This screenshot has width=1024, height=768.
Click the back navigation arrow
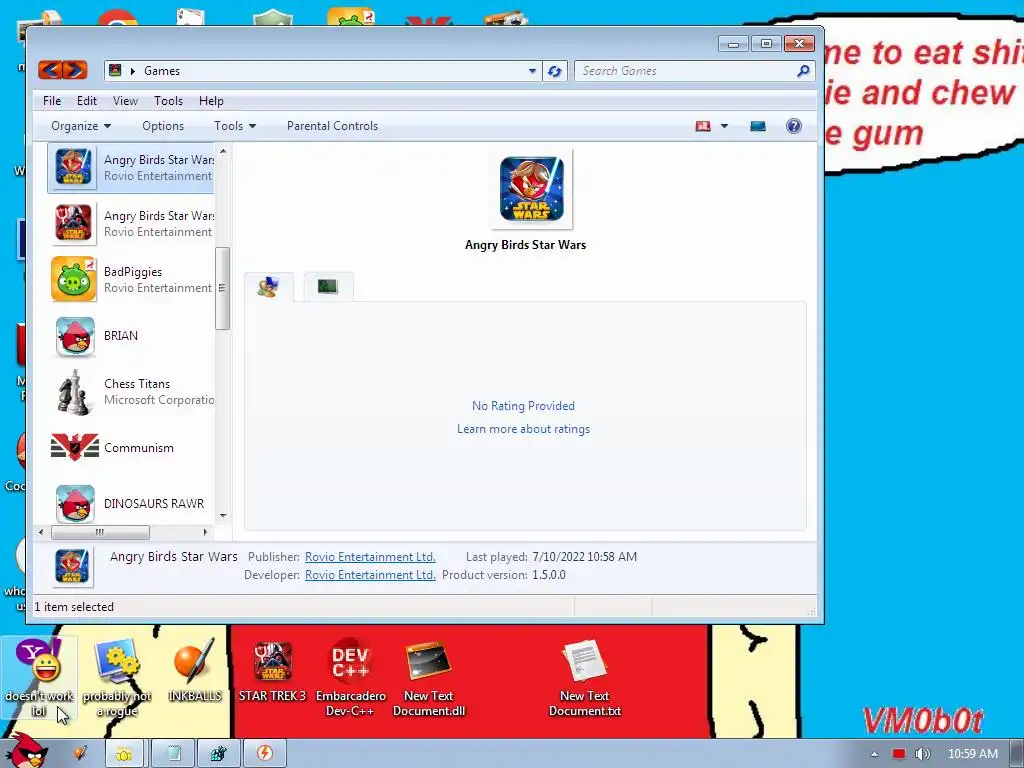coord(50,69)
